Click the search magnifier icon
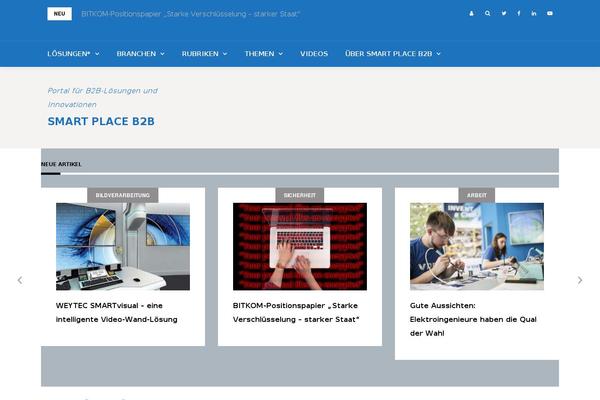 (x=488, y=13)
